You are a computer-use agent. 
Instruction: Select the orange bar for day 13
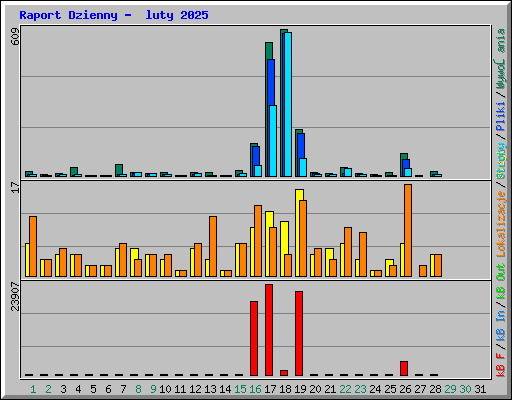213,246
